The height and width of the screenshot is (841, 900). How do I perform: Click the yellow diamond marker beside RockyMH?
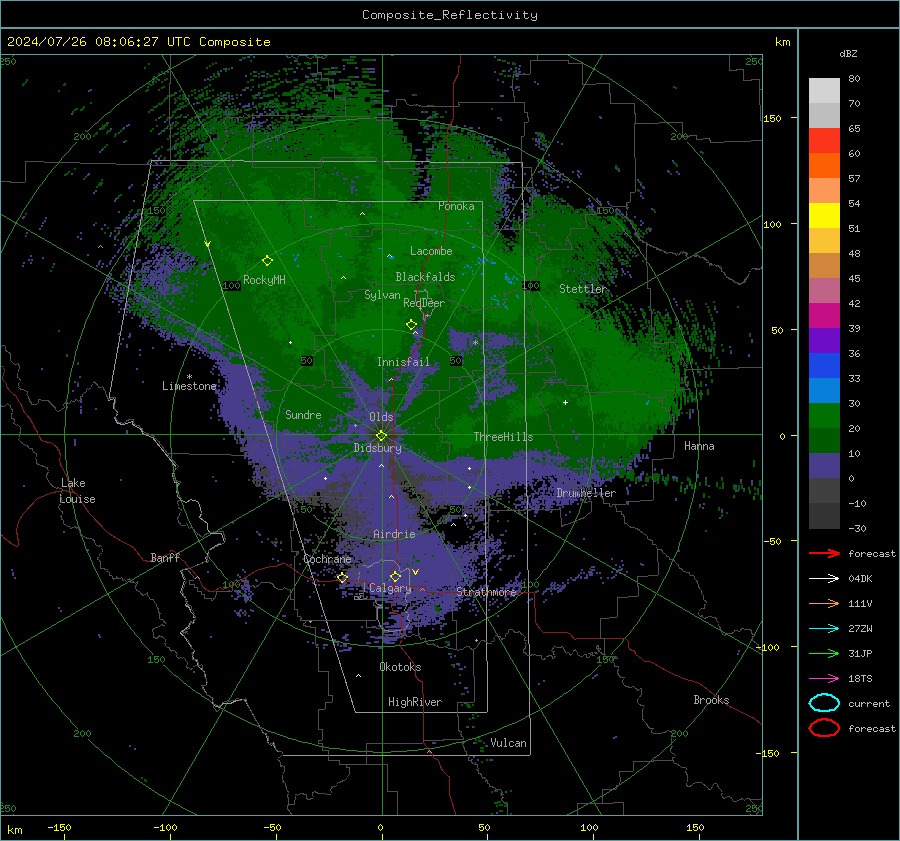coord(267,261)
